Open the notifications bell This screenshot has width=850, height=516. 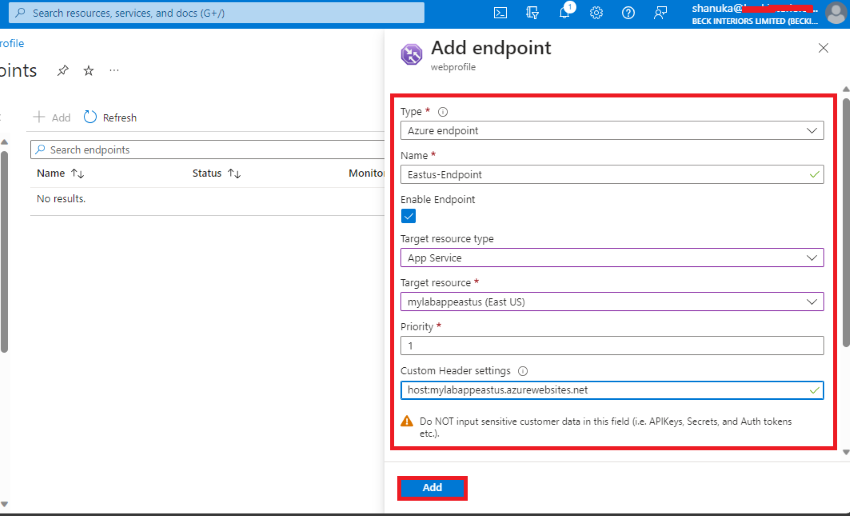565,12
